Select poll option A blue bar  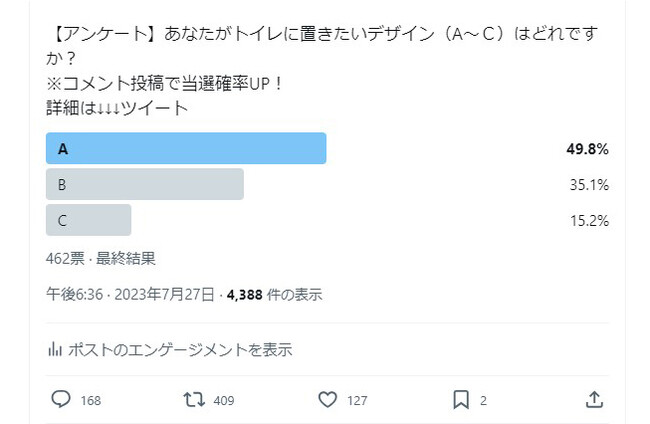(x=186, y=148)
